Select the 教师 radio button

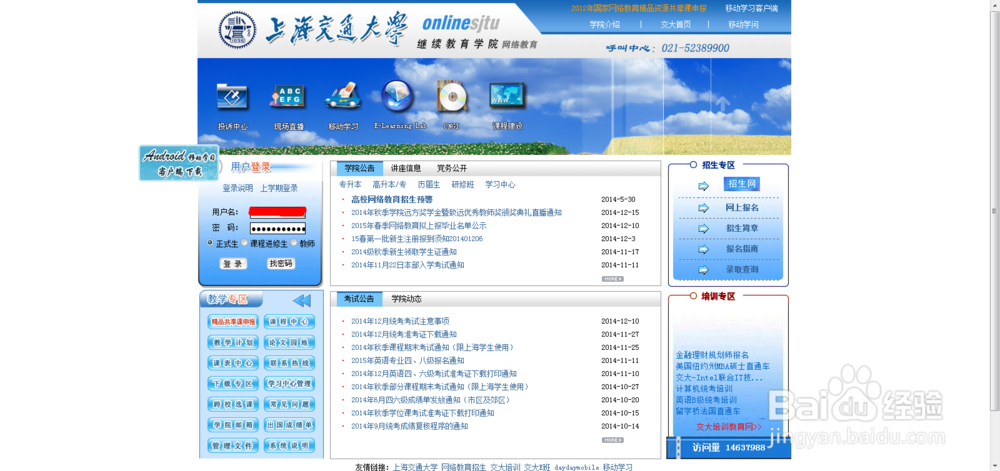tap(294, 243)
